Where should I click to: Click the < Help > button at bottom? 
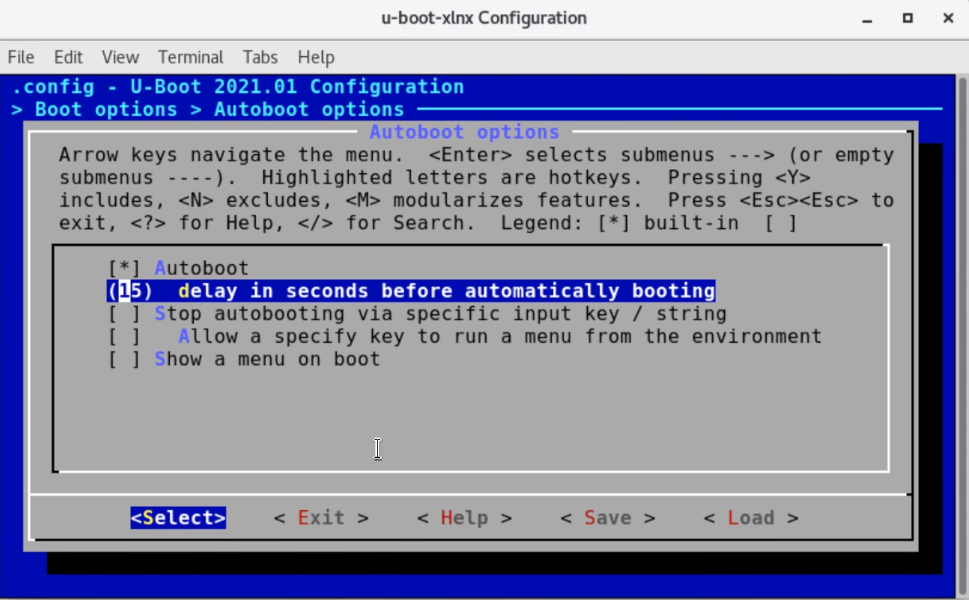click(x=464, y=518)
